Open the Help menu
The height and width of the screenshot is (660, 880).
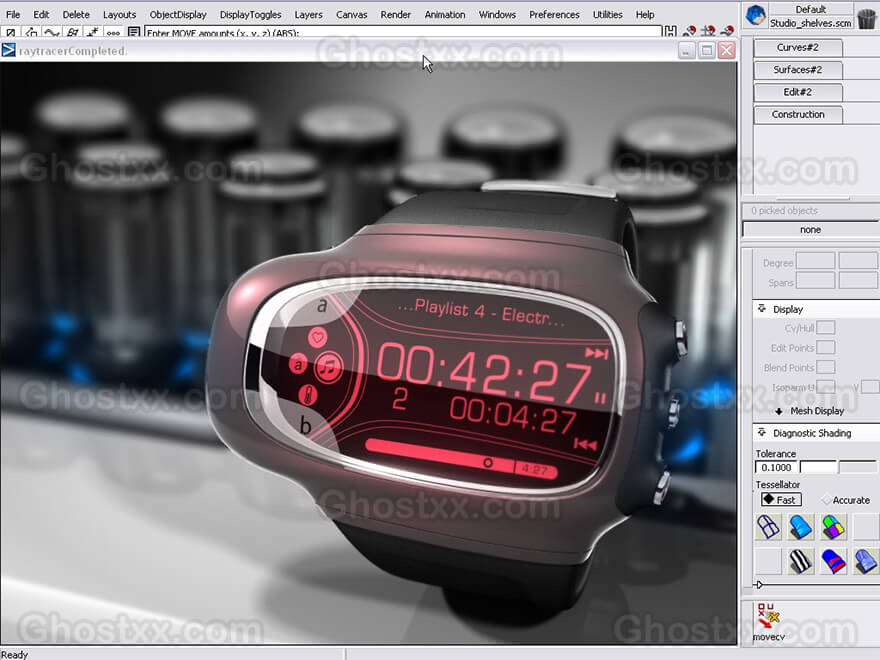pos(645,15)
